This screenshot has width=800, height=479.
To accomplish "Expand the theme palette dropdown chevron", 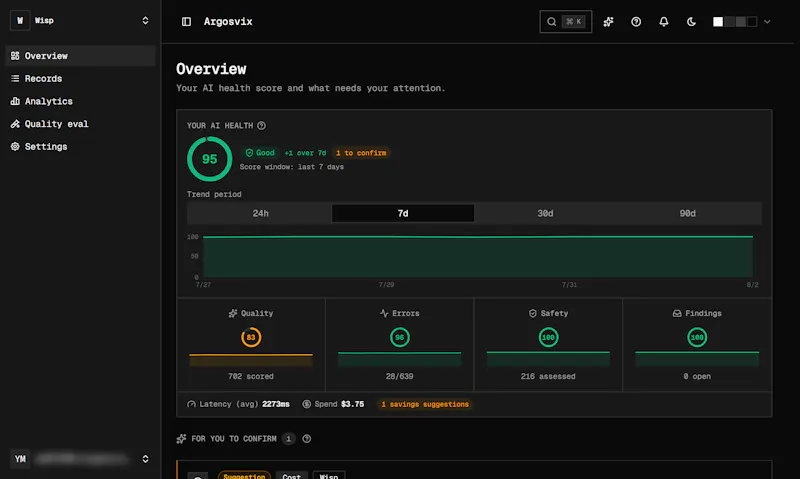I will tap(767, 21).
